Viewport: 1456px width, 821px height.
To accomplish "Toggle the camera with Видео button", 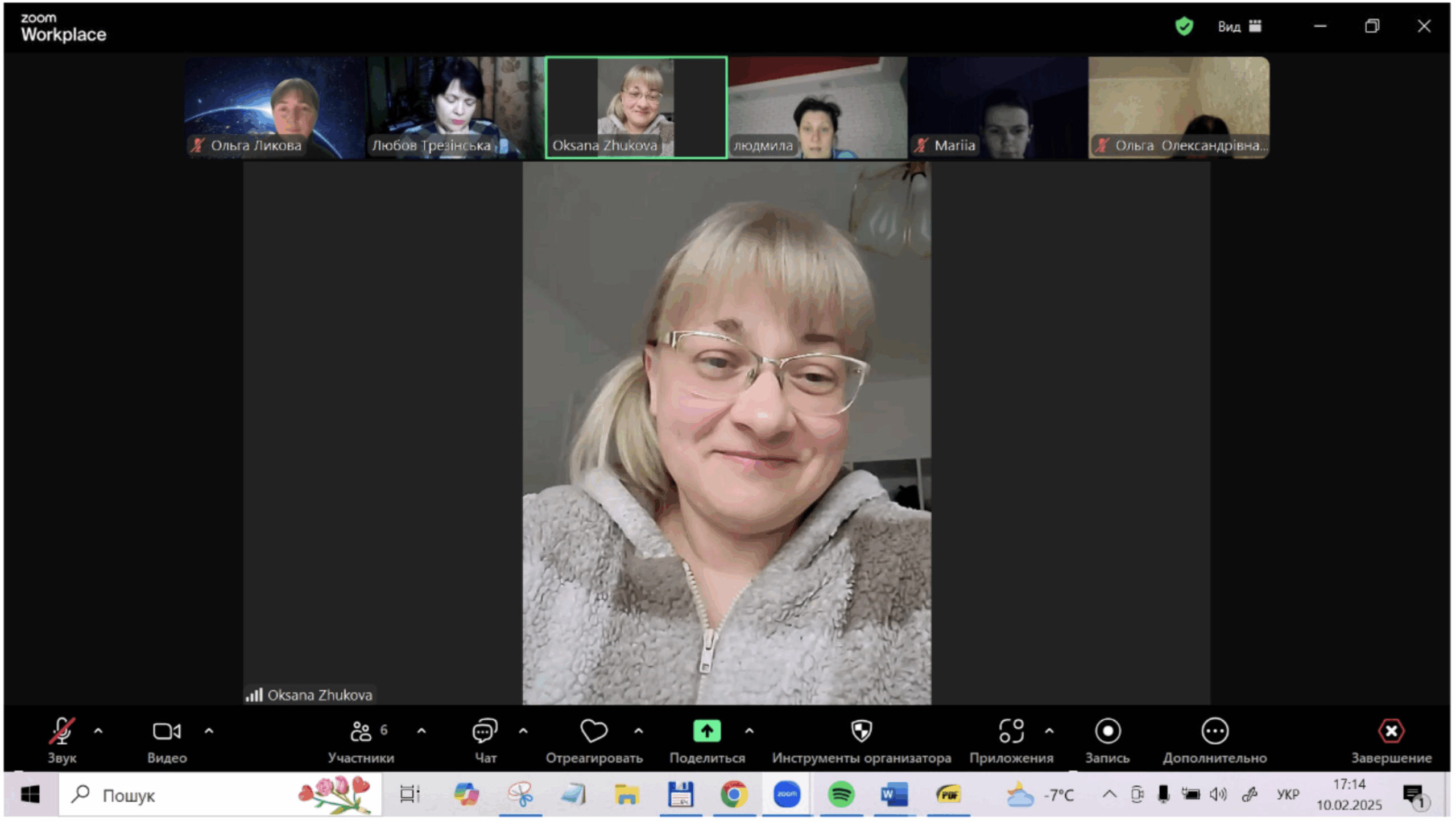I will (167, 741).
